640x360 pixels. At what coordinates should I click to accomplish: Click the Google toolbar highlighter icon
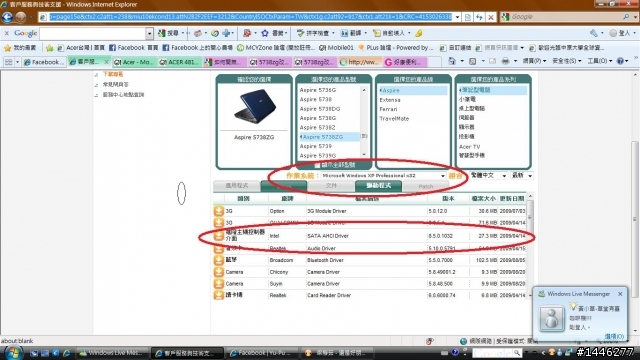click(x=419, y=33)
